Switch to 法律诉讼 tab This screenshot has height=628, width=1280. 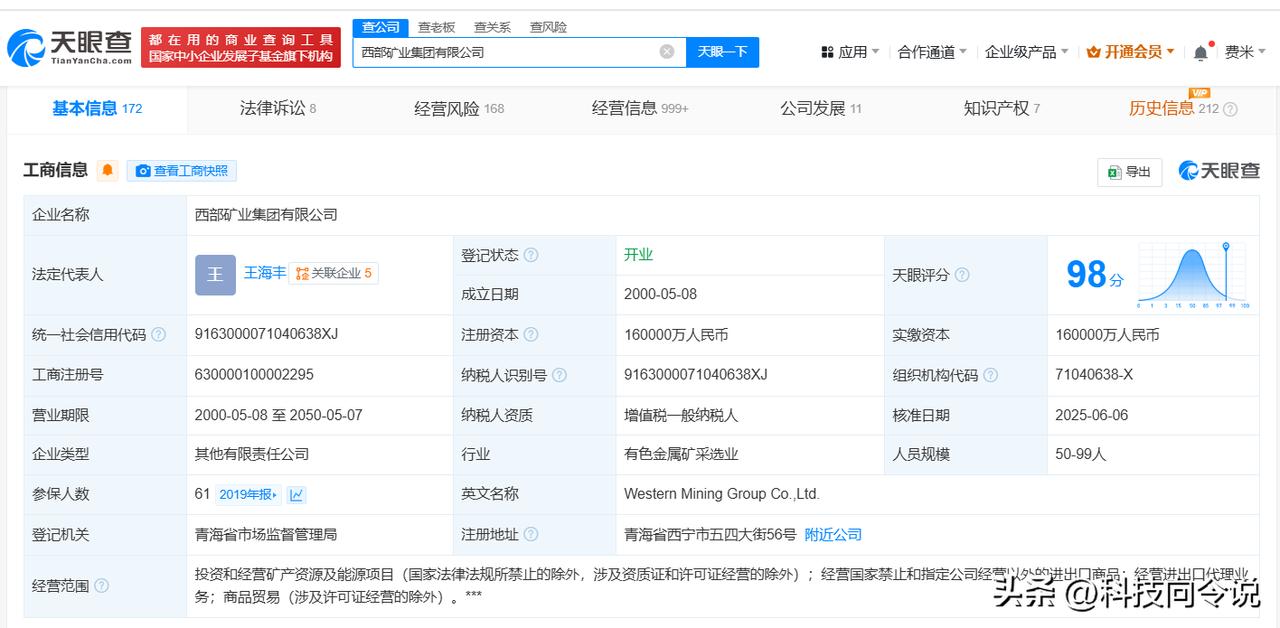coord(278,108)
